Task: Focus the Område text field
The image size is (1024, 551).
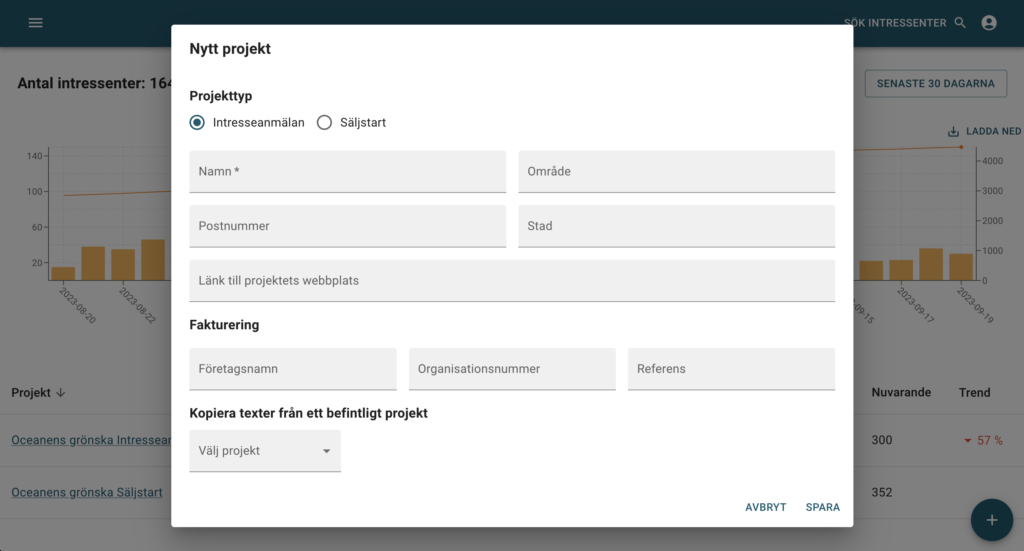Action: coord(676,172)
